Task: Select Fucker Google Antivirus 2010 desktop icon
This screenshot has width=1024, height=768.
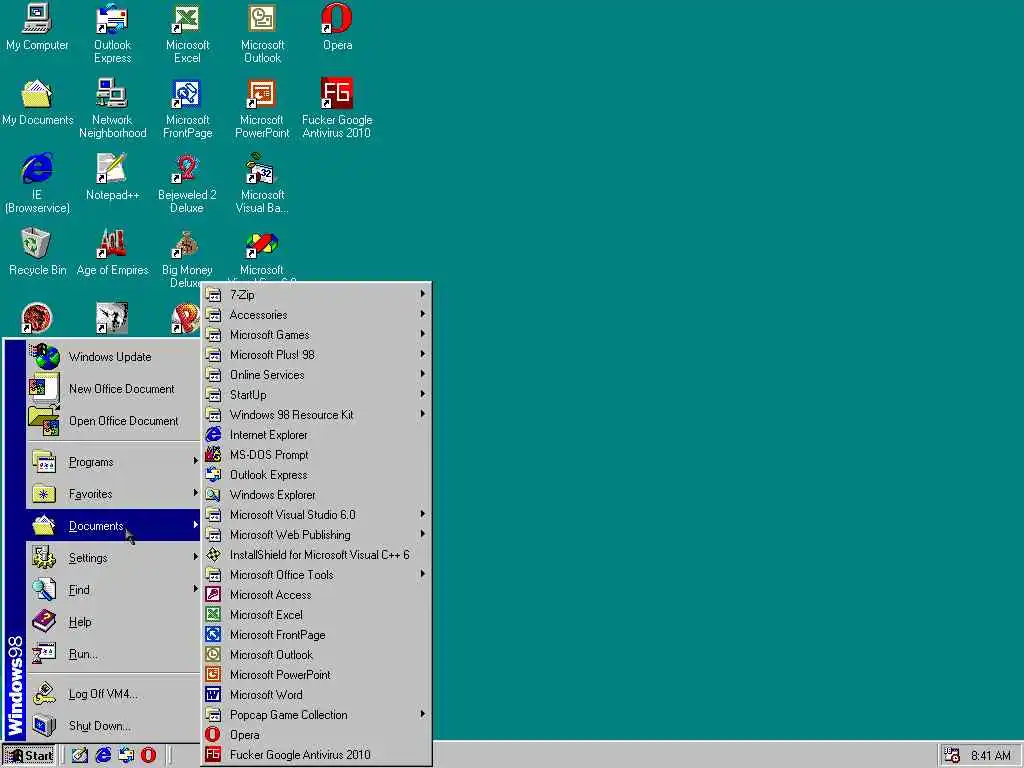Action: pos(337,108)
